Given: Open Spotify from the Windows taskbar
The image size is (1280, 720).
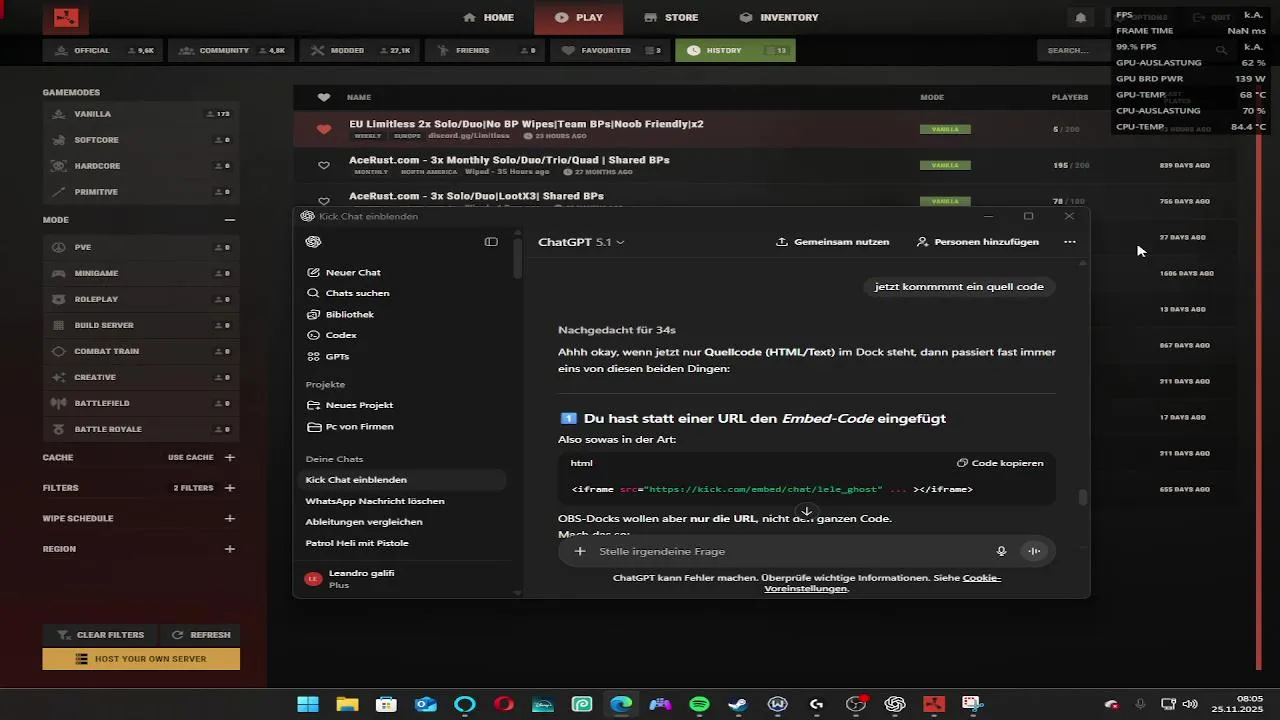Looking at the screenshot, I should pos(699,704).
